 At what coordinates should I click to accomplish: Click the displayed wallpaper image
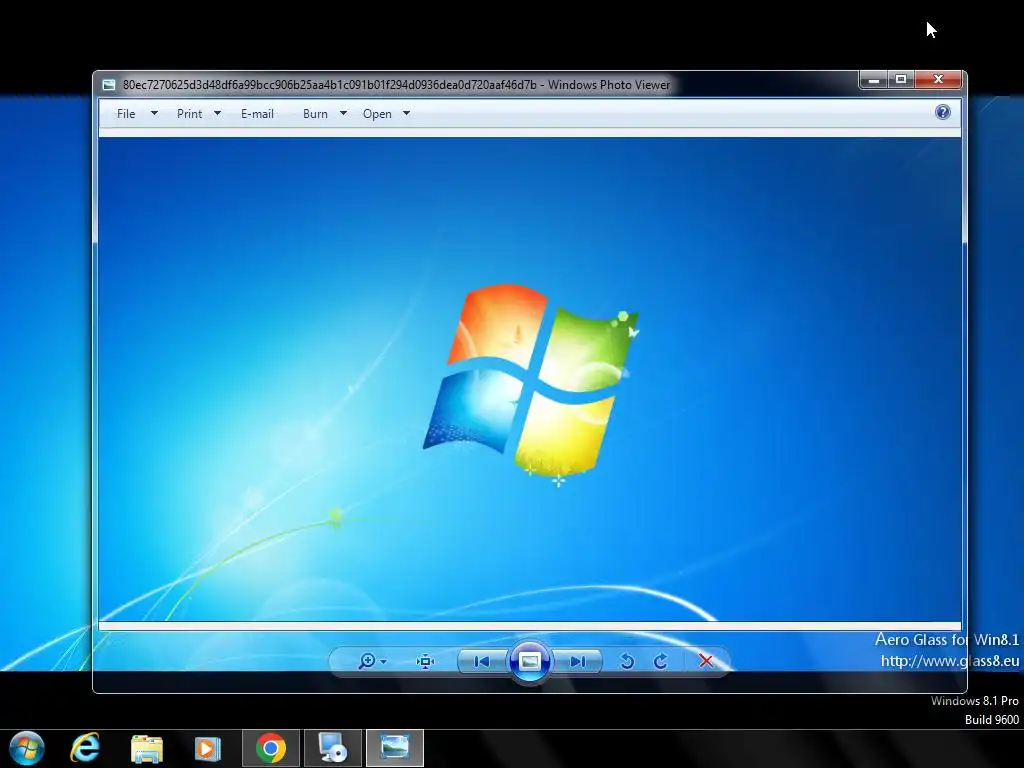pos(530,379)
